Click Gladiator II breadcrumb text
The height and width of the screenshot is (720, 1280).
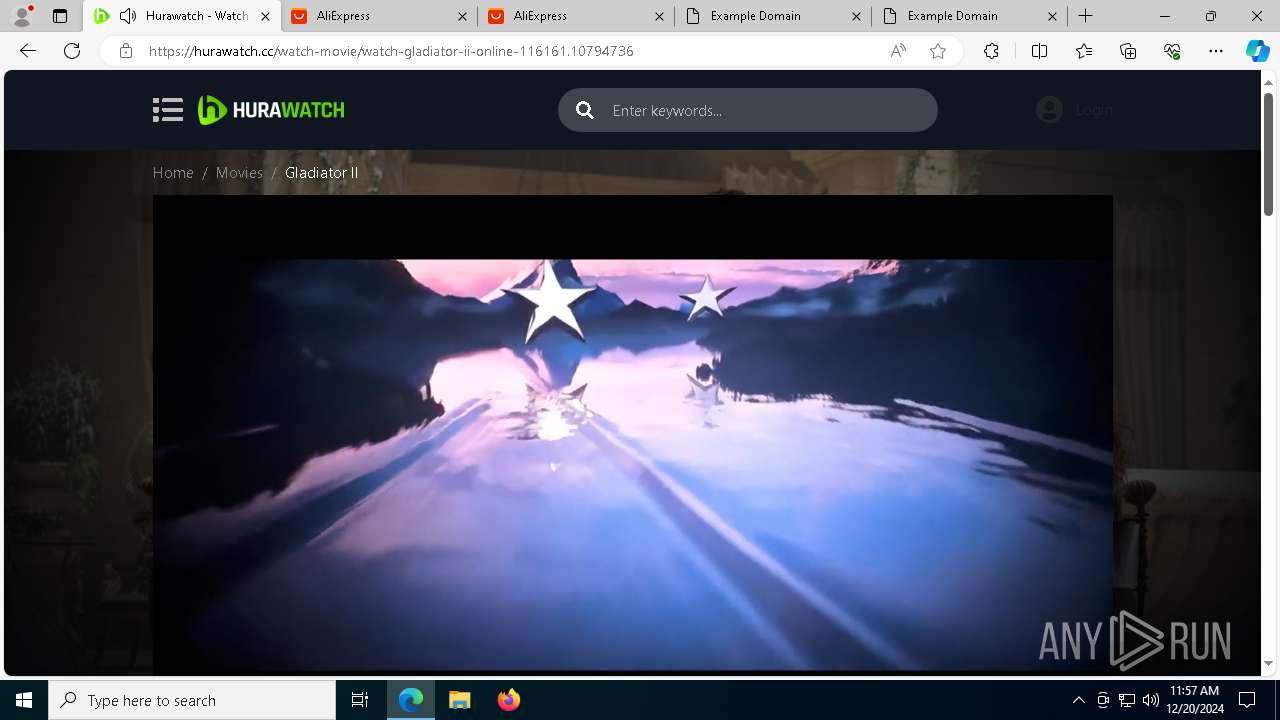click(321, 173)
